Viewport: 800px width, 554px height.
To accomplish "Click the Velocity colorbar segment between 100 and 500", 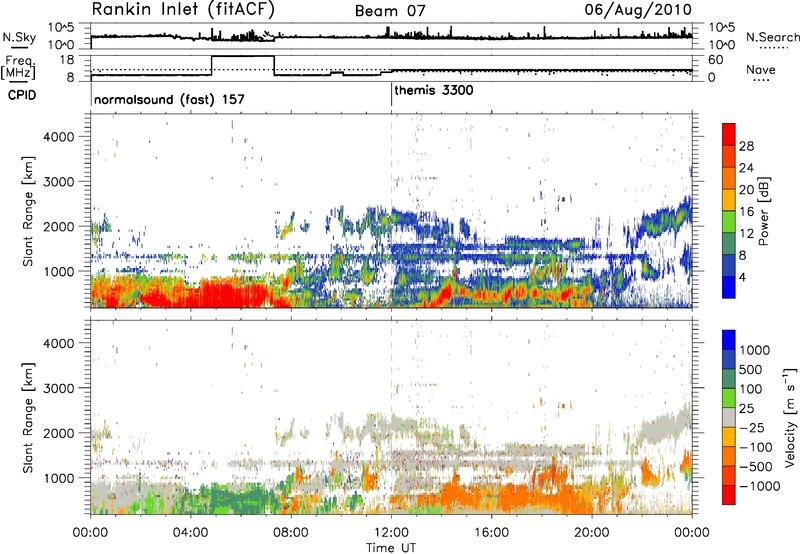I will pos(729,379).
